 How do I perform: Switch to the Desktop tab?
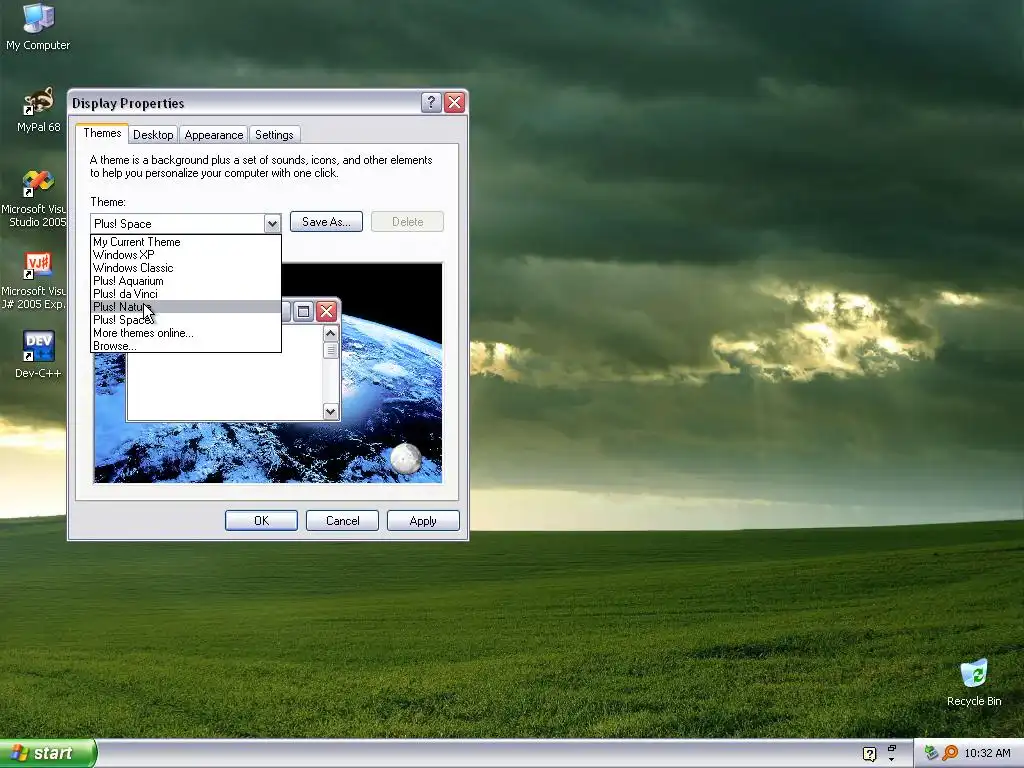pyautogui.click(x=153, y=135)
